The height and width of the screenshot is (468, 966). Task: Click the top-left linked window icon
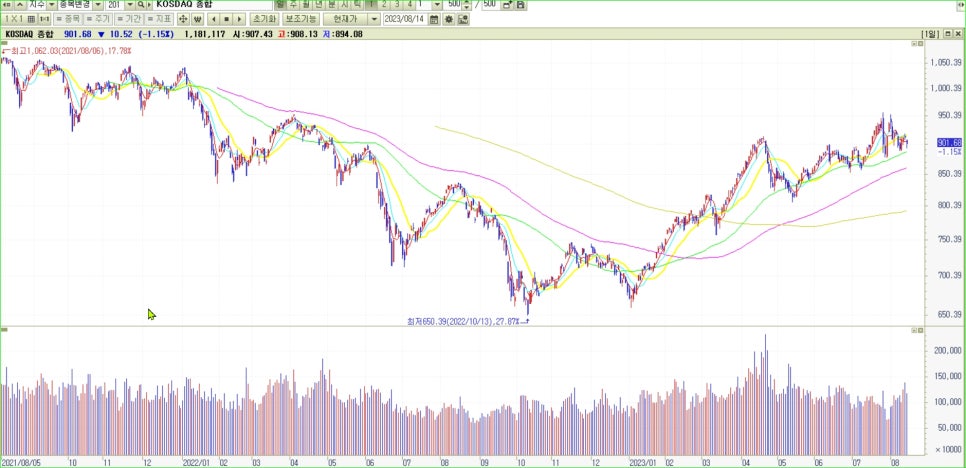(x=7, y=4)
